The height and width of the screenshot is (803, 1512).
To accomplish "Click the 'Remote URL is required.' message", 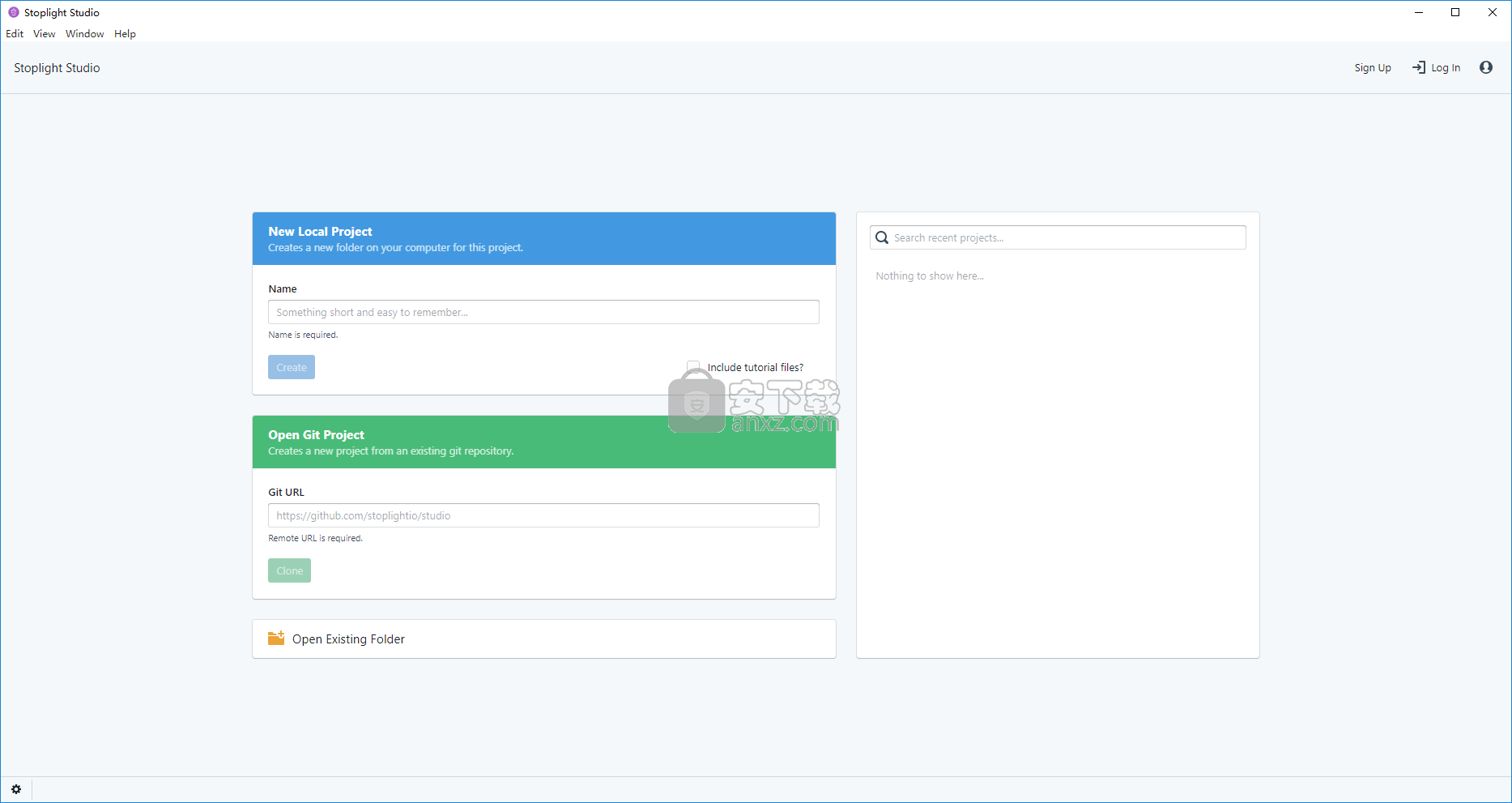I will 315,538.
